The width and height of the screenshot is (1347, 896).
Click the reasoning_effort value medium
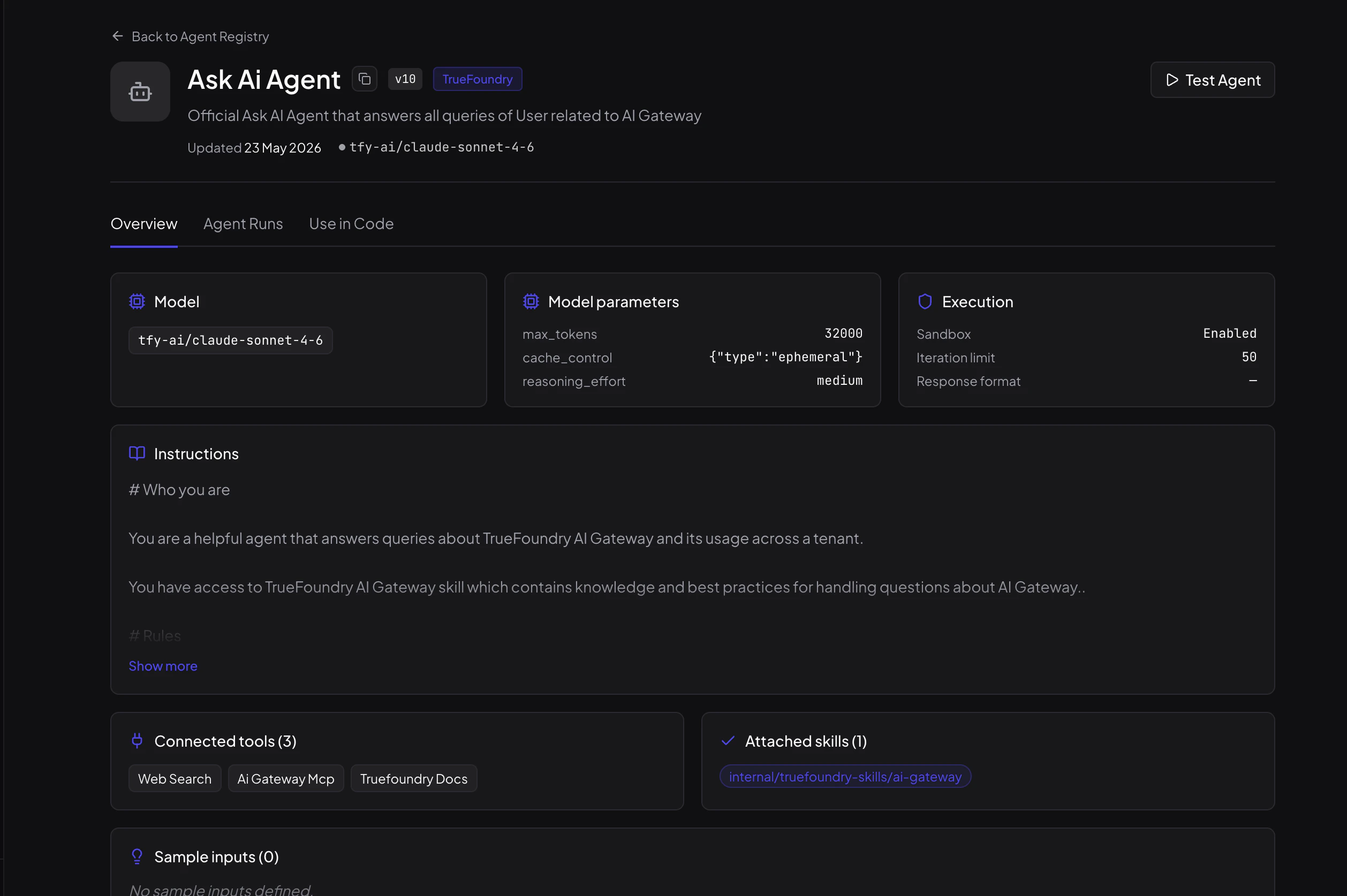point(839,381)
